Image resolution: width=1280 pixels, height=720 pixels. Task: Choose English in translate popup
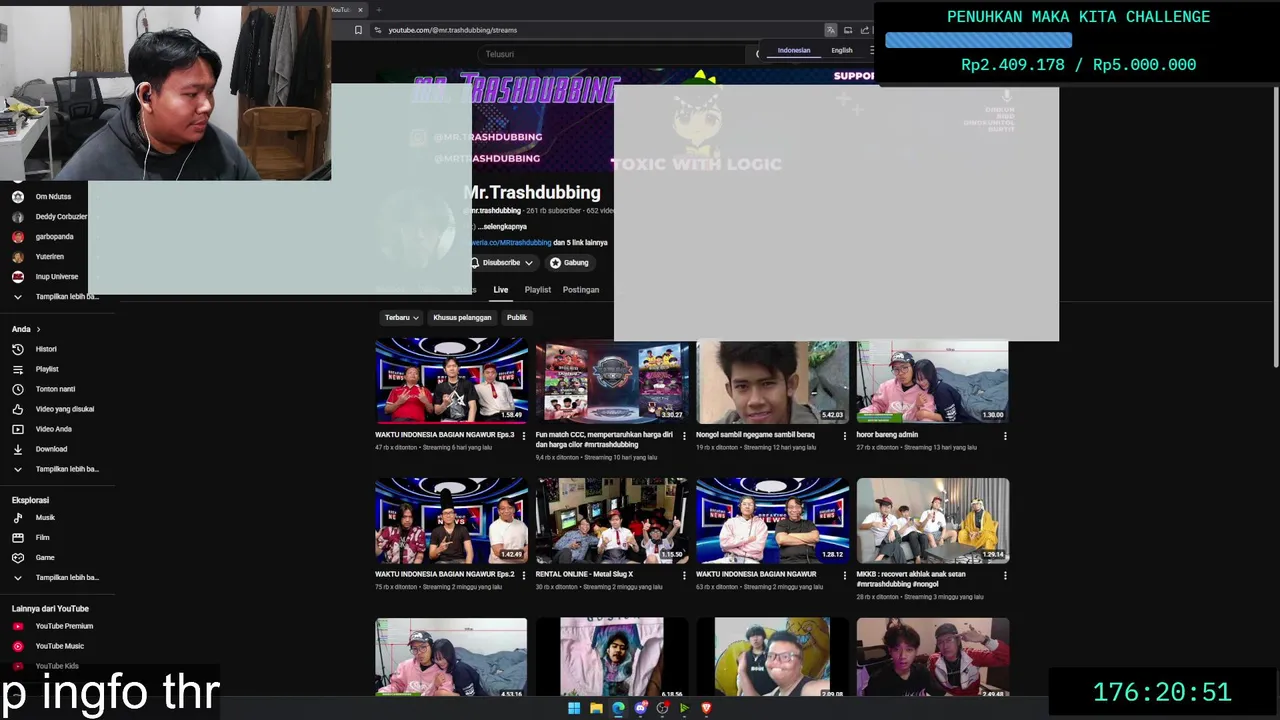point(842,51)
